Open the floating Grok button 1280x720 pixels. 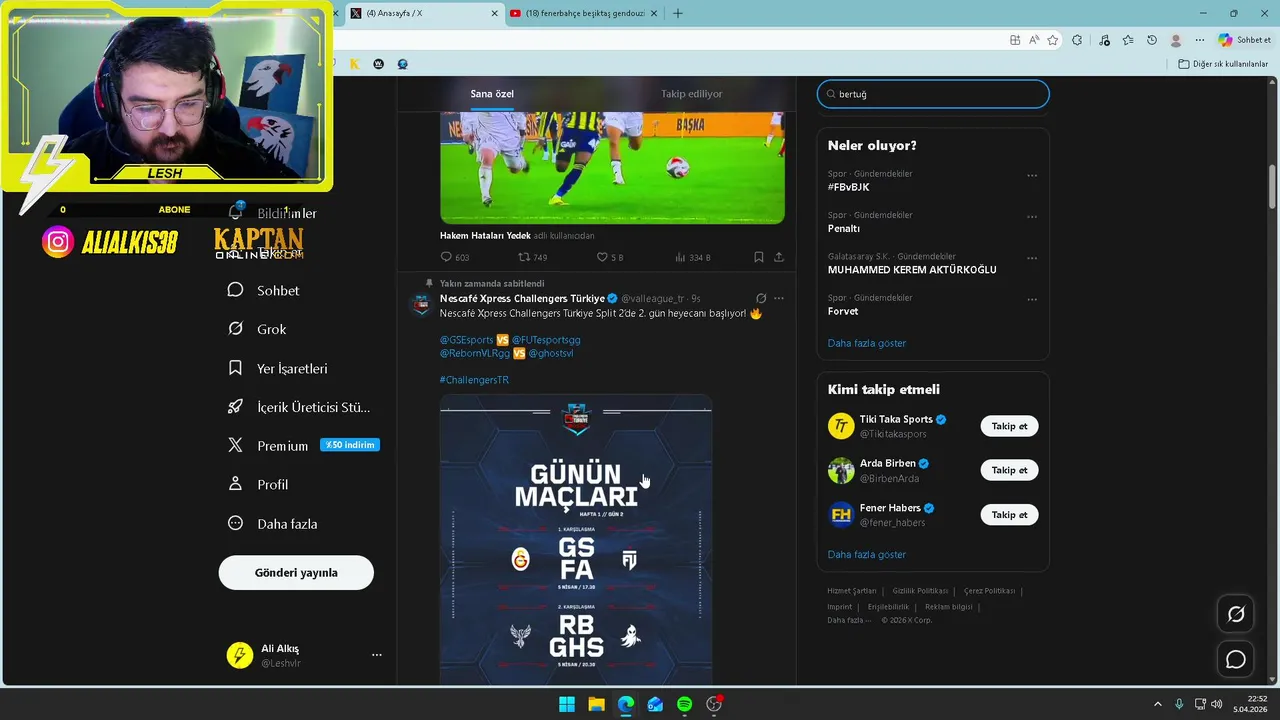click(x=1236, y=614)
